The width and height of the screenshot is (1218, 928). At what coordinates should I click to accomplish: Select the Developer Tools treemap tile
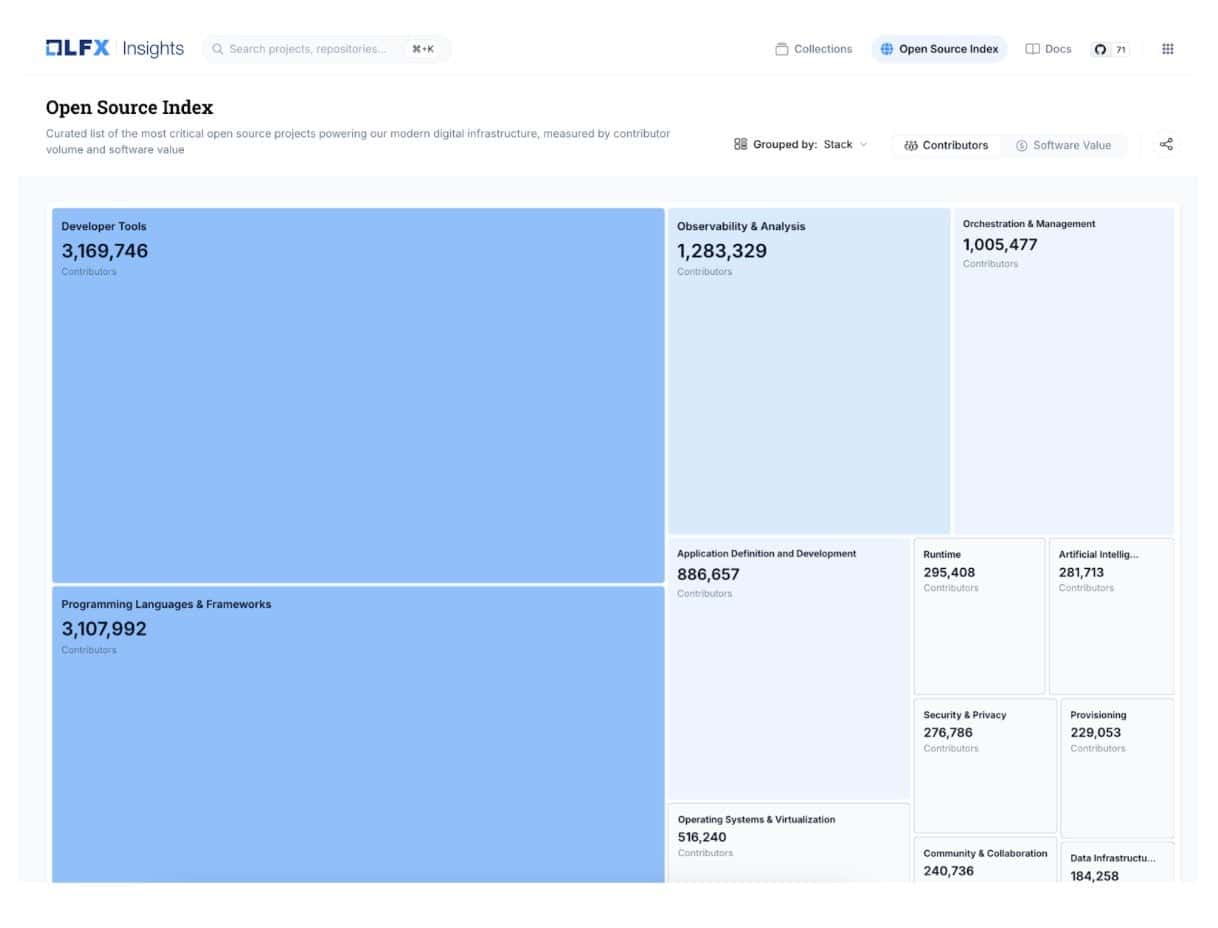357,395
